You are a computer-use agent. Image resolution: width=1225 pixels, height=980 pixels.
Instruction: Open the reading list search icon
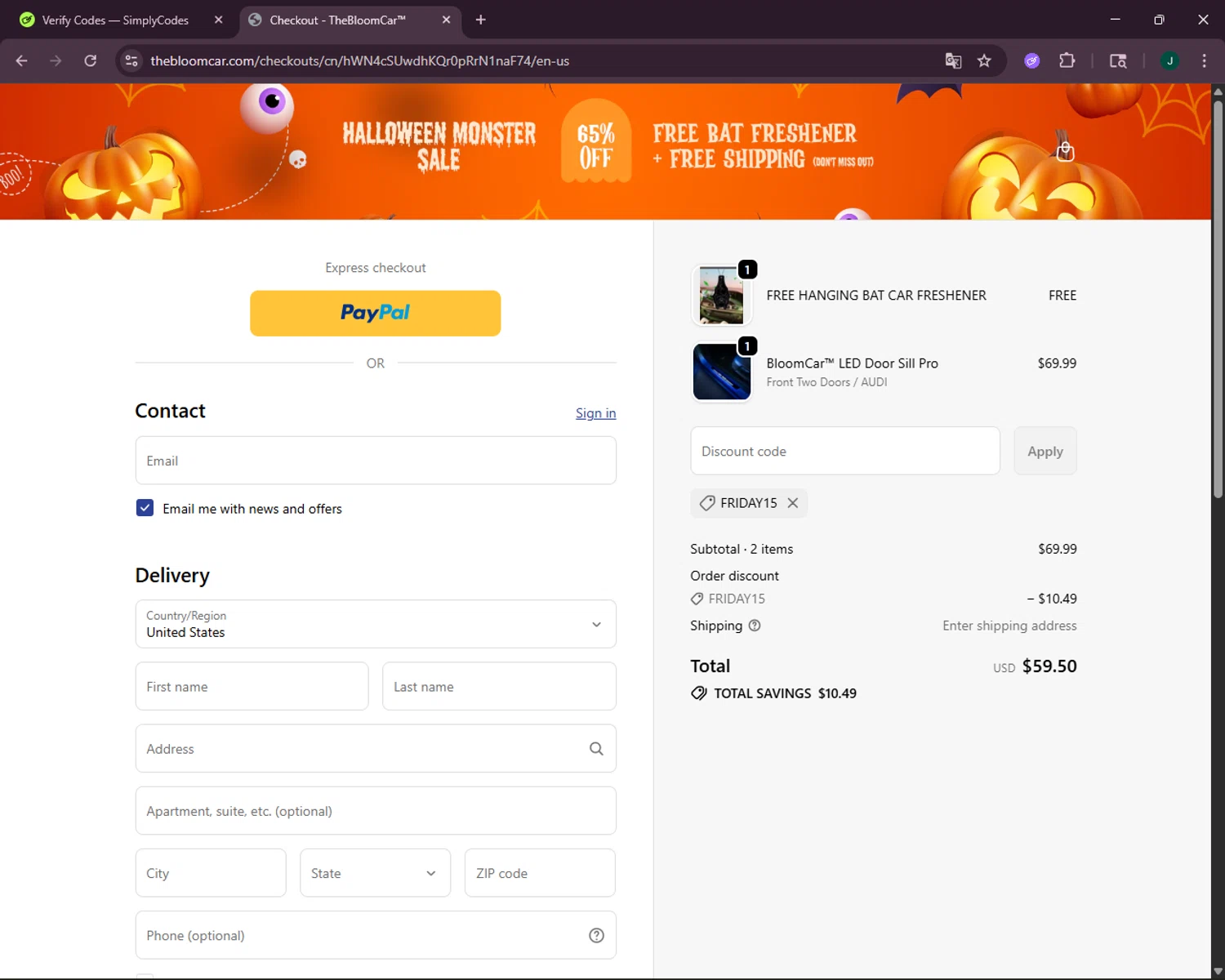(x=1118, y=61)
